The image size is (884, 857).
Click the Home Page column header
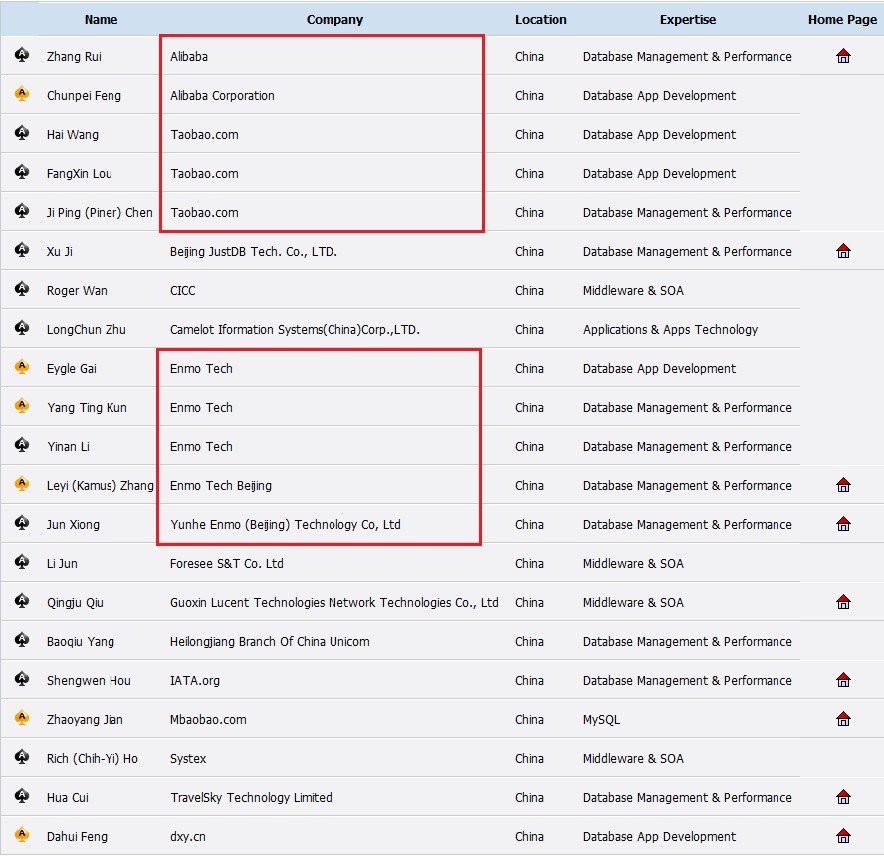(842, 20)
